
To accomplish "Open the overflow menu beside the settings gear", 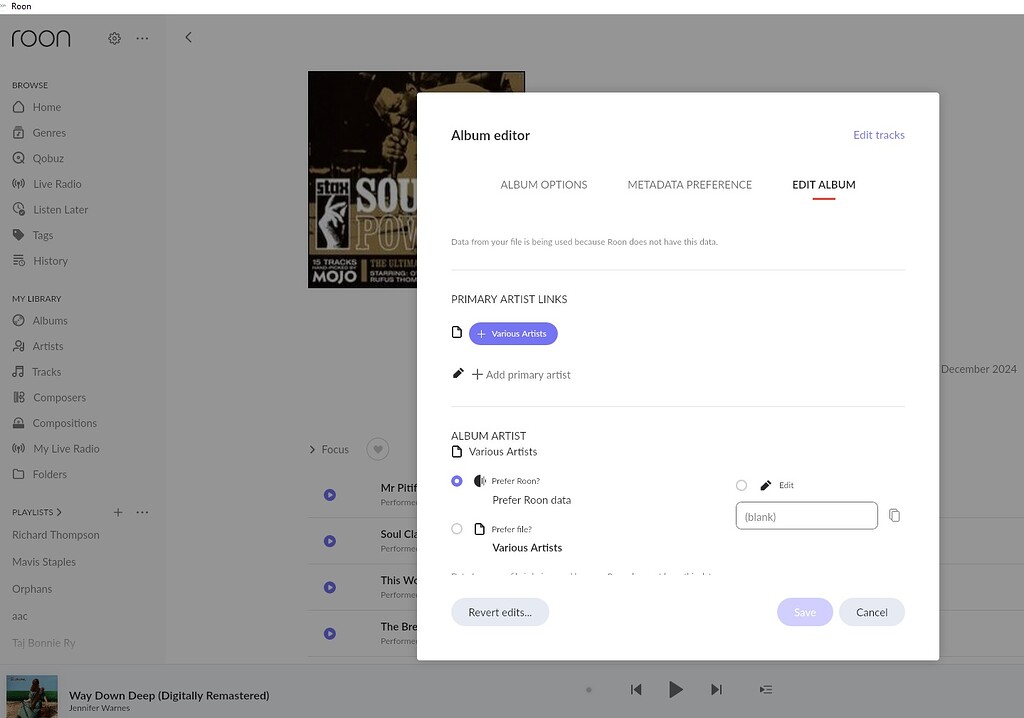I will (x=142, y=38).
